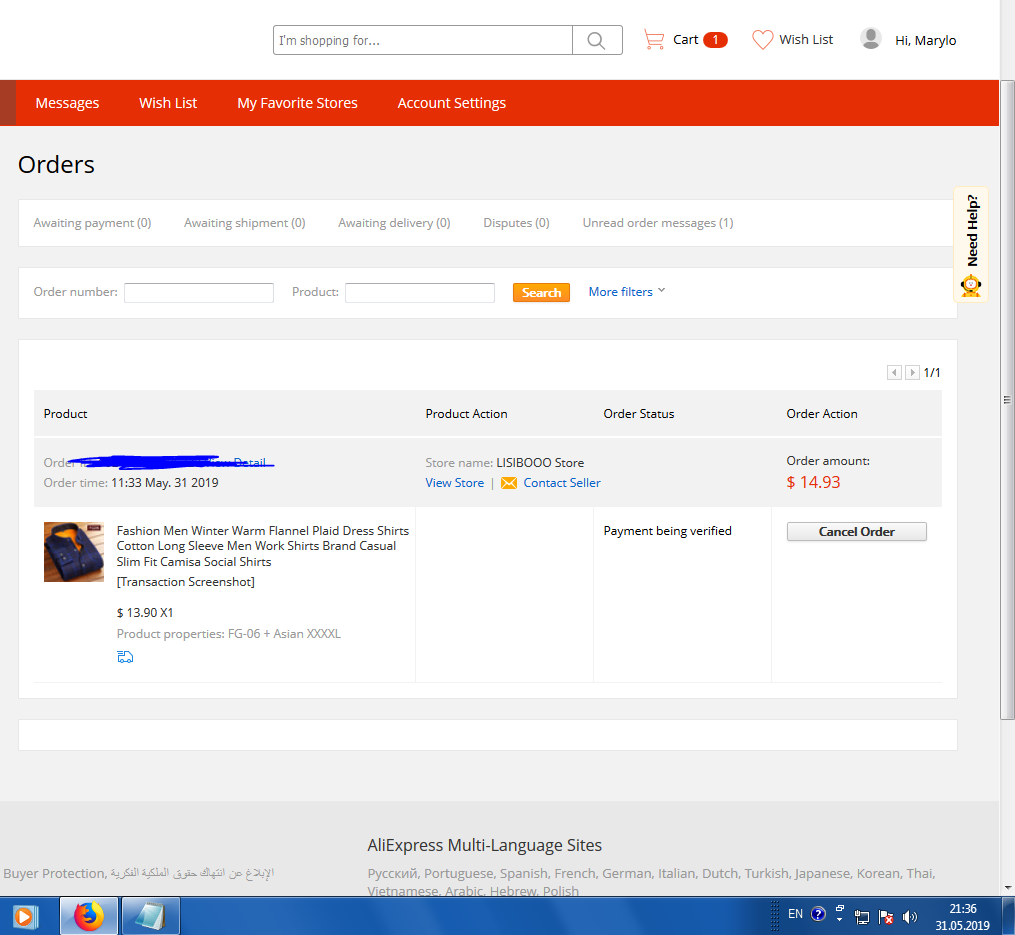Open the Transaction Screenshot link
Screen dimensions: 1015x935
point(186,582)
